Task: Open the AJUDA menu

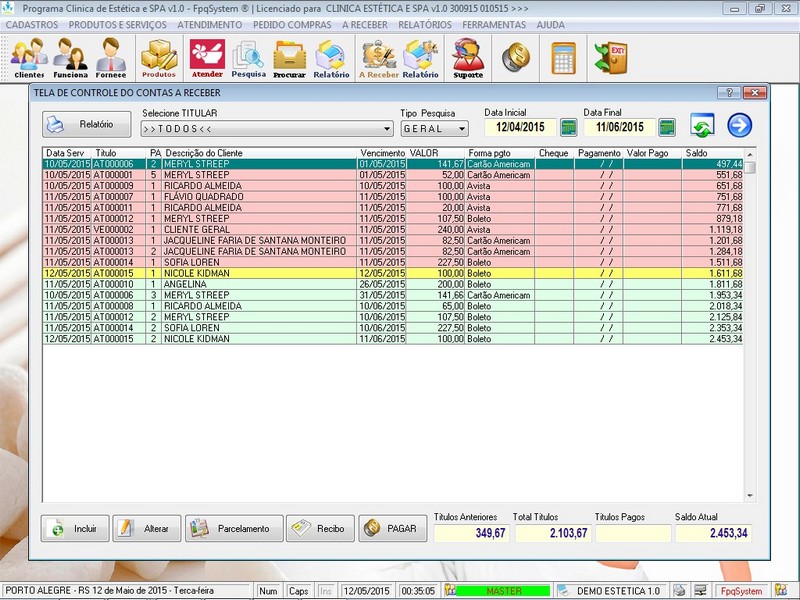Action: [x=550, y=25]
